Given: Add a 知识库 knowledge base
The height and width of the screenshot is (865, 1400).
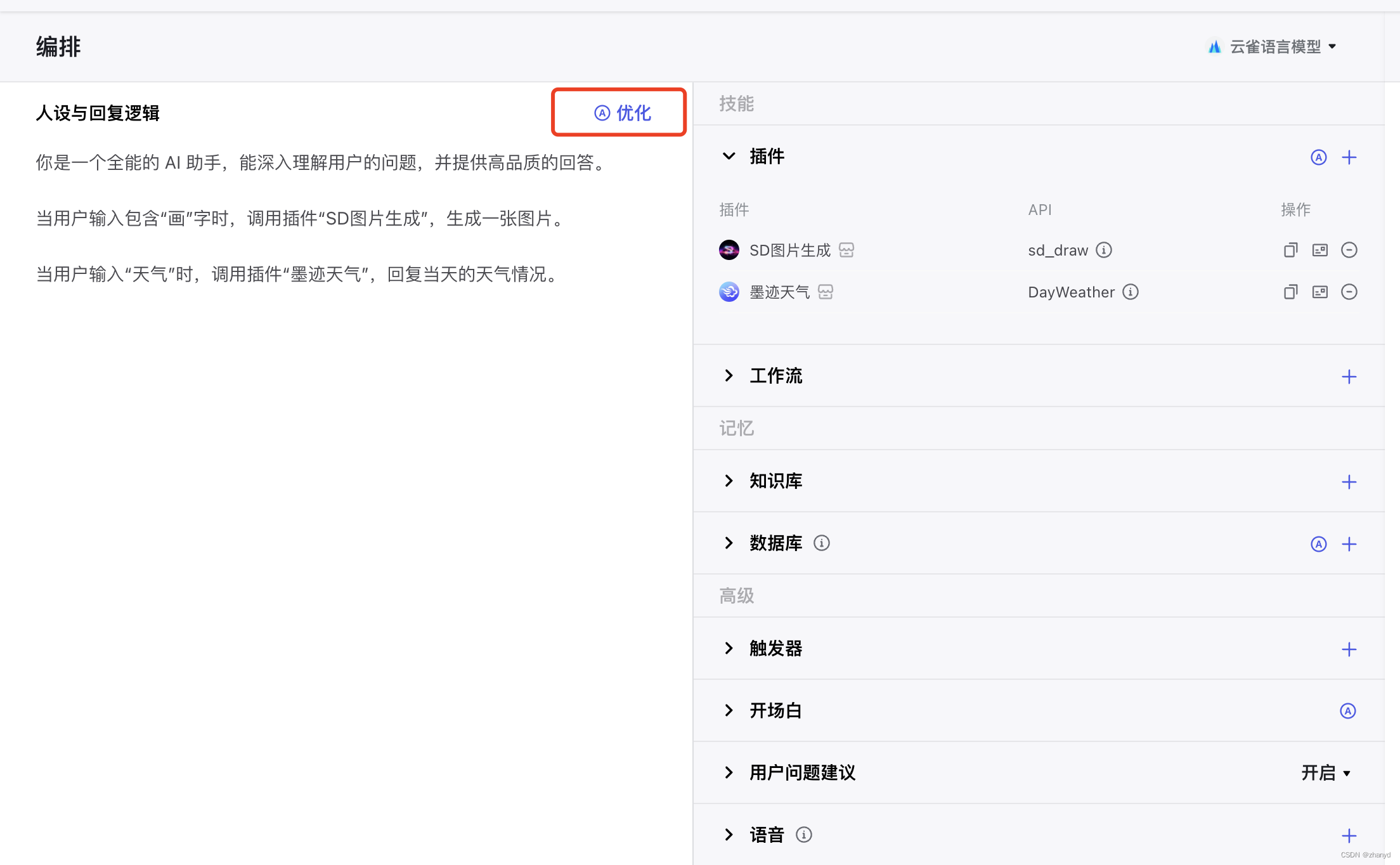Looking at the screenshot, I should (x=1349, y=482).
